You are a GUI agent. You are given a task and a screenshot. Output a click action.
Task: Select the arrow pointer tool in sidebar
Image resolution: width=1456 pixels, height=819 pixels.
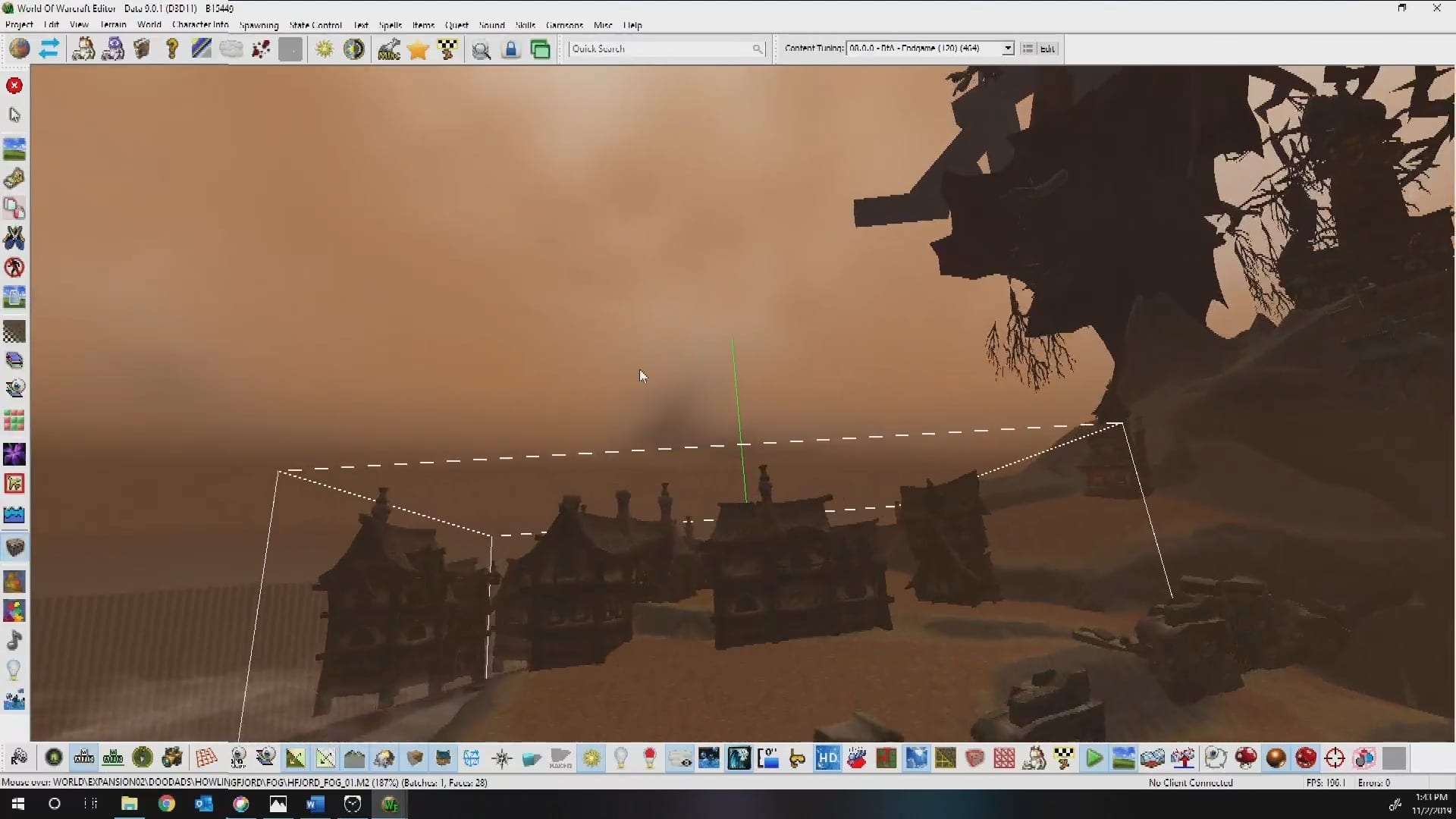[14, 115]
